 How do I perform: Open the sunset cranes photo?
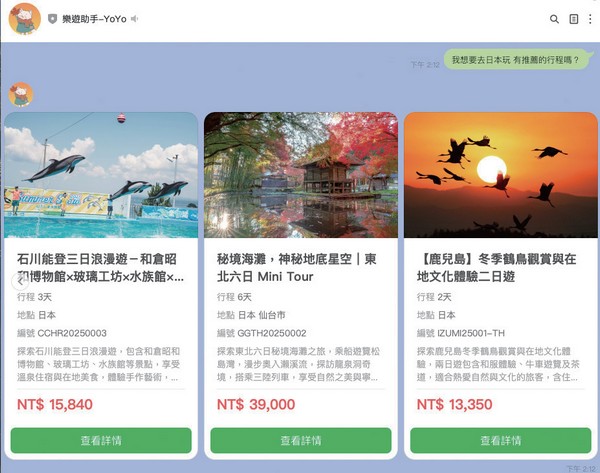tap(501, 175)
